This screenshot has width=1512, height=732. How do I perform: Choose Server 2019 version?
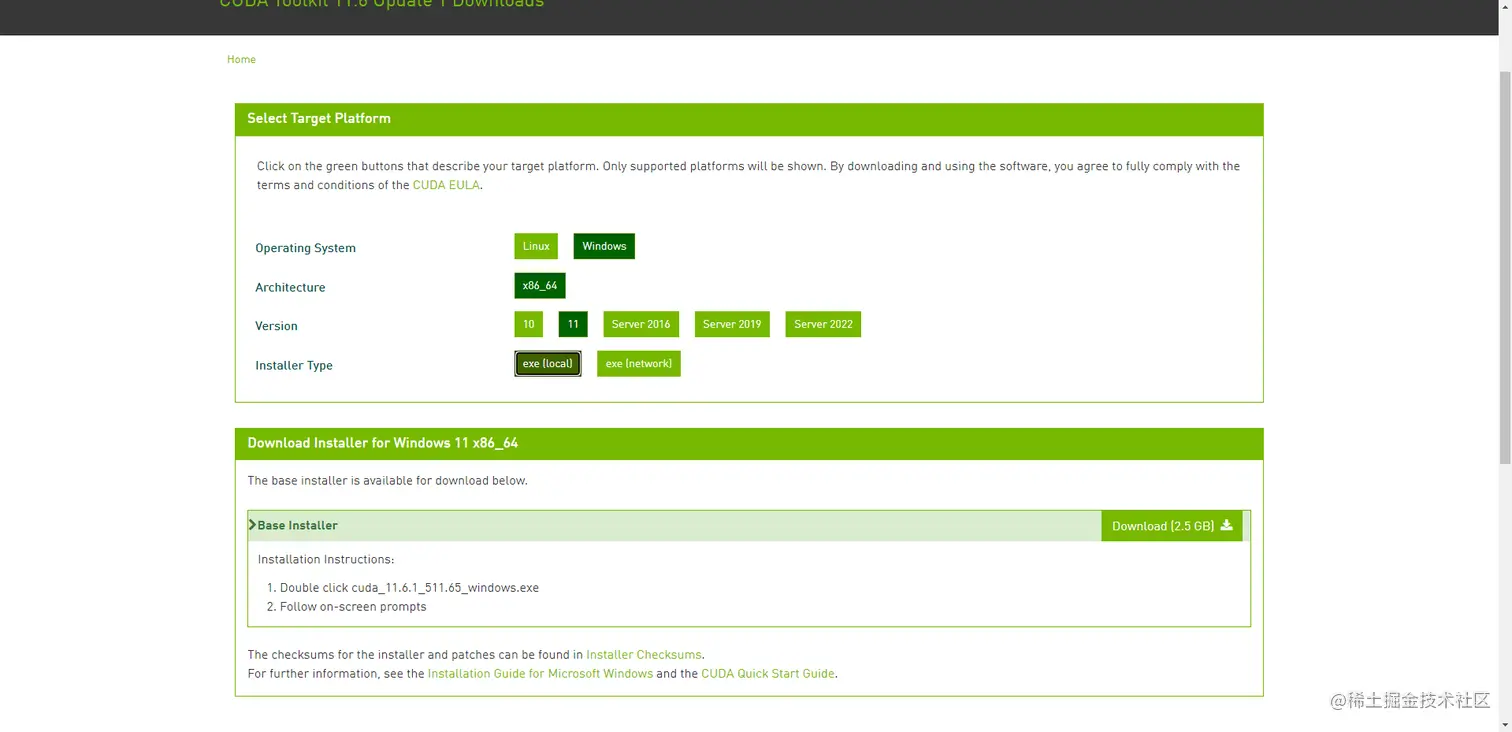click(x=732, y=324)
